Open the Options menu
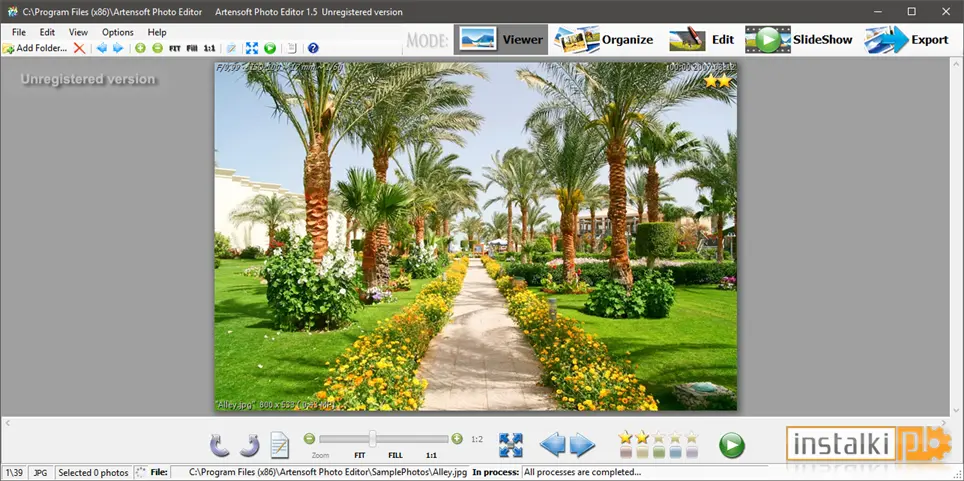 pos(117,32)
